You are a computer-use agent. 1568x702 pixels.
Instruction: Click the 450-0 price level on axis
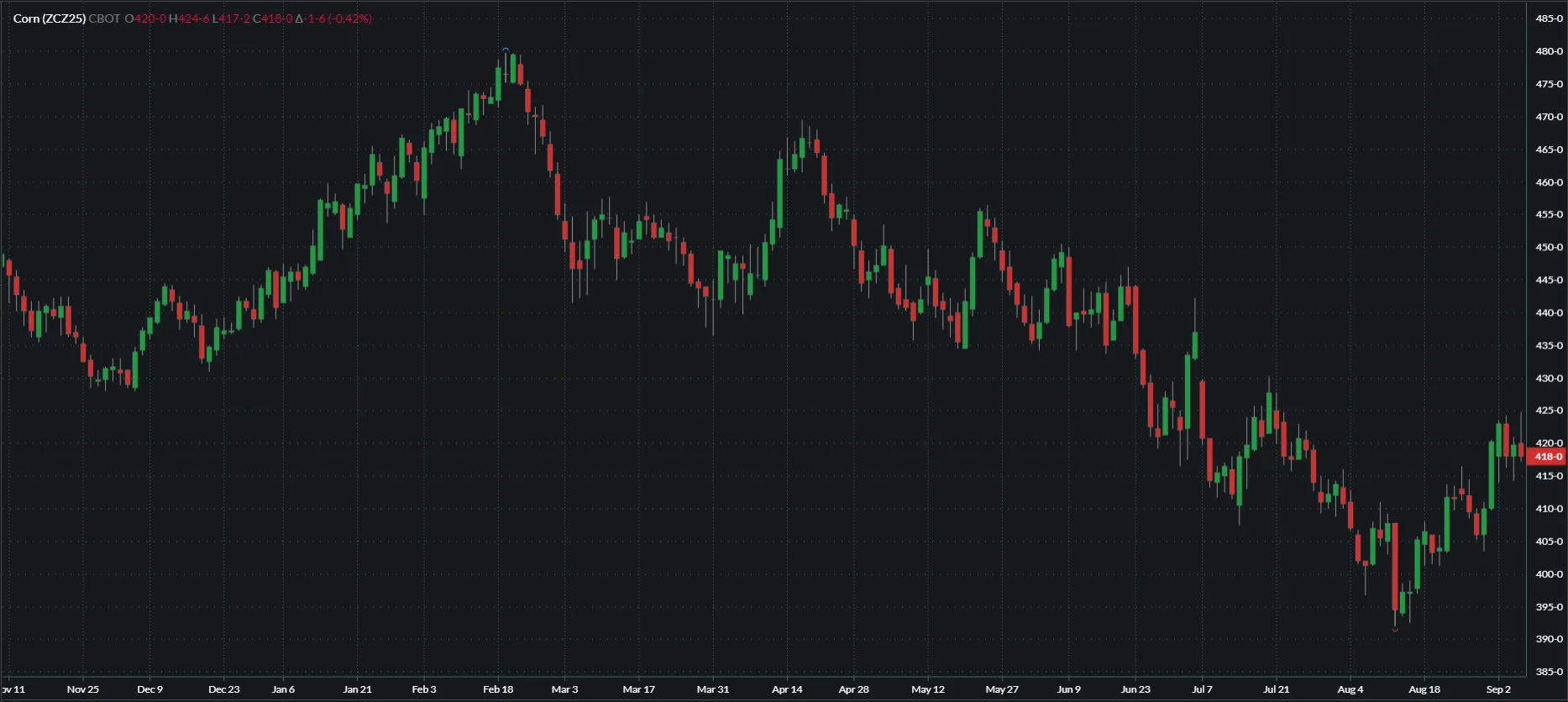click(x=1549, y=248)
